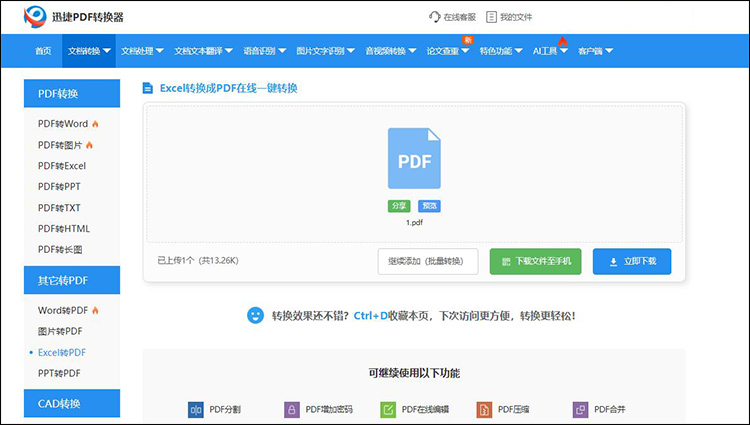Viewport: 750px width, 425px height.
Task: Click the 立即下载 download button
Action: pyautogui.click(x=631, y=261)
